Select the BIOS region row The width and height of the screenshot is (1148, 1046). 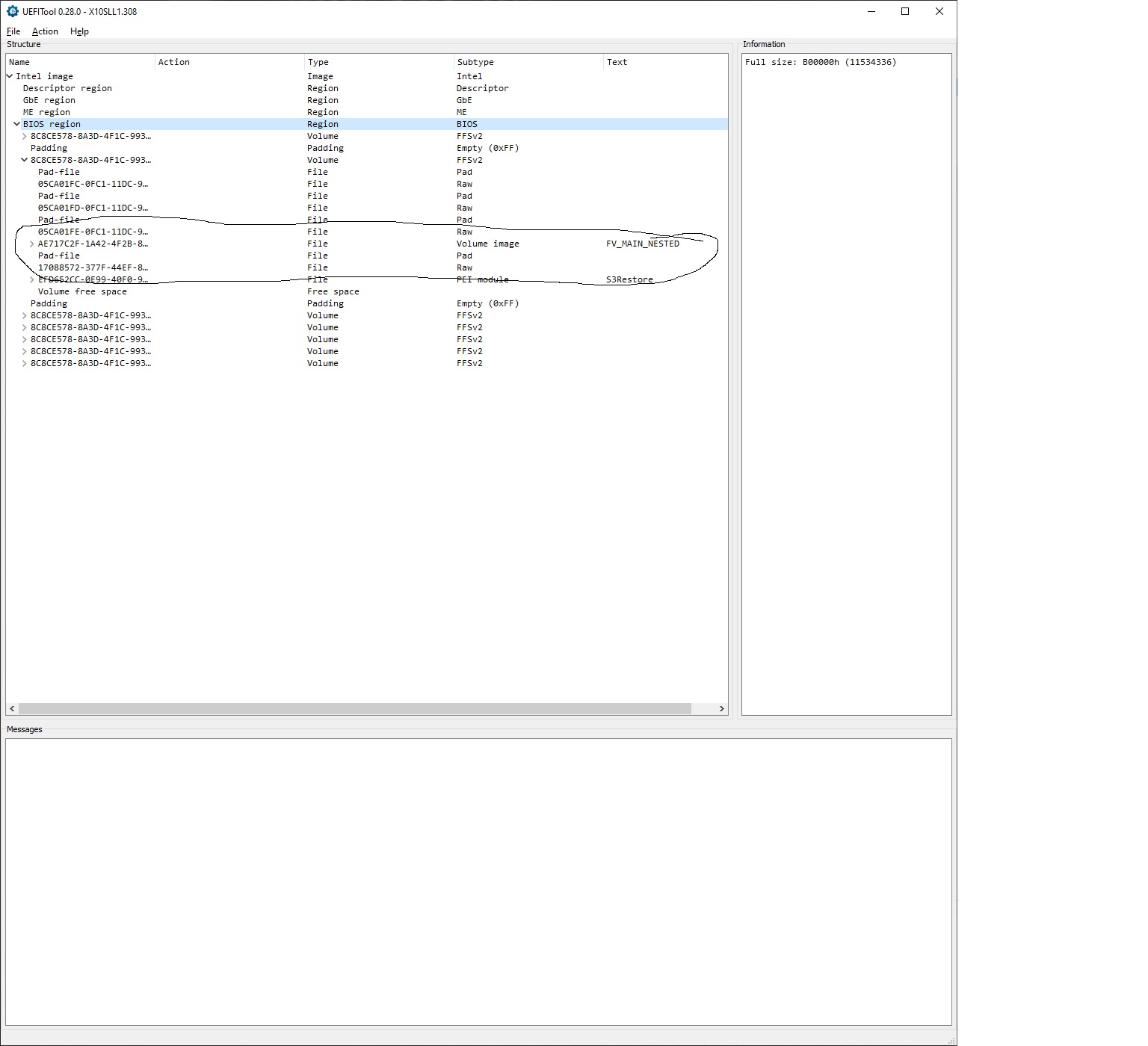367,124
